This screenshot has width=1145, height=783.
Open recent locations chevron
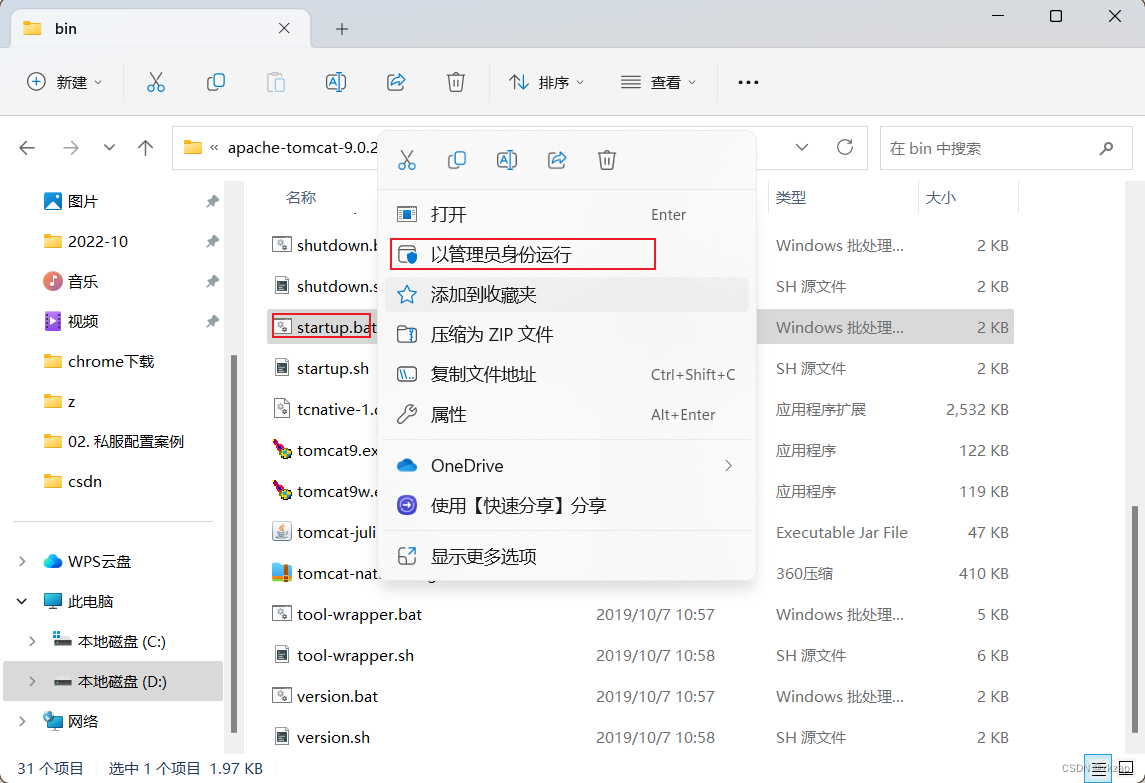tap(110, 148)
